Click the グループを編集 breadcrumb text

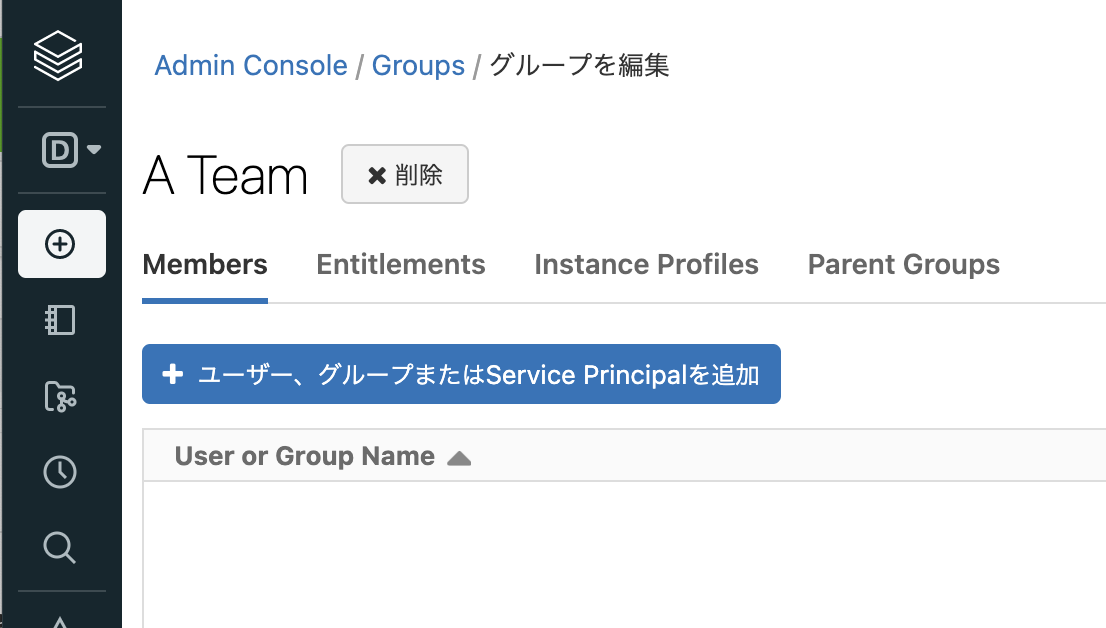(579, 66)
